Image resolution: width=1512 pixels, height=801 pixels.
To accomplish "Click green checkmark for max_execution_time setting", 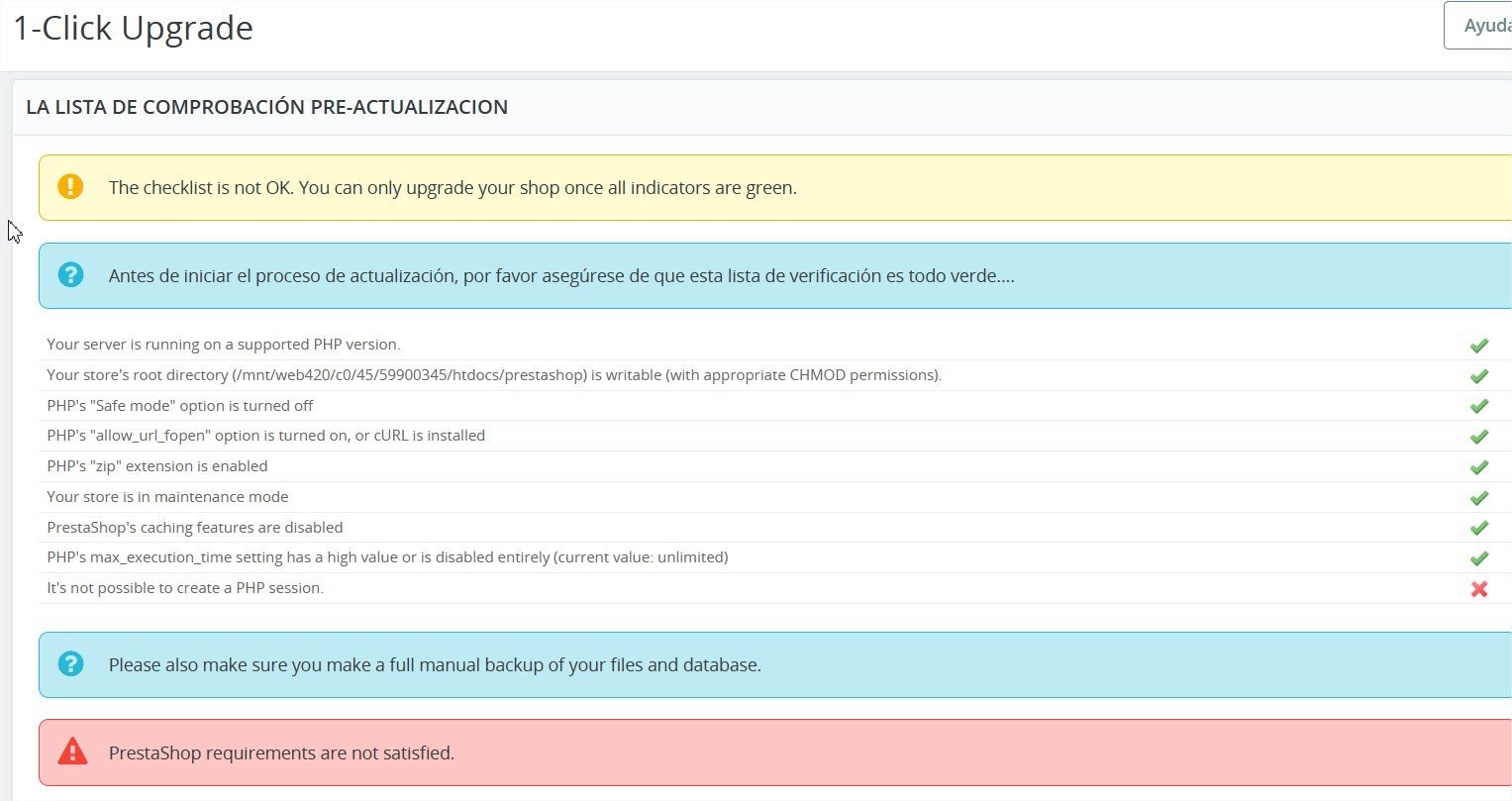I will tap(1479, 558).
